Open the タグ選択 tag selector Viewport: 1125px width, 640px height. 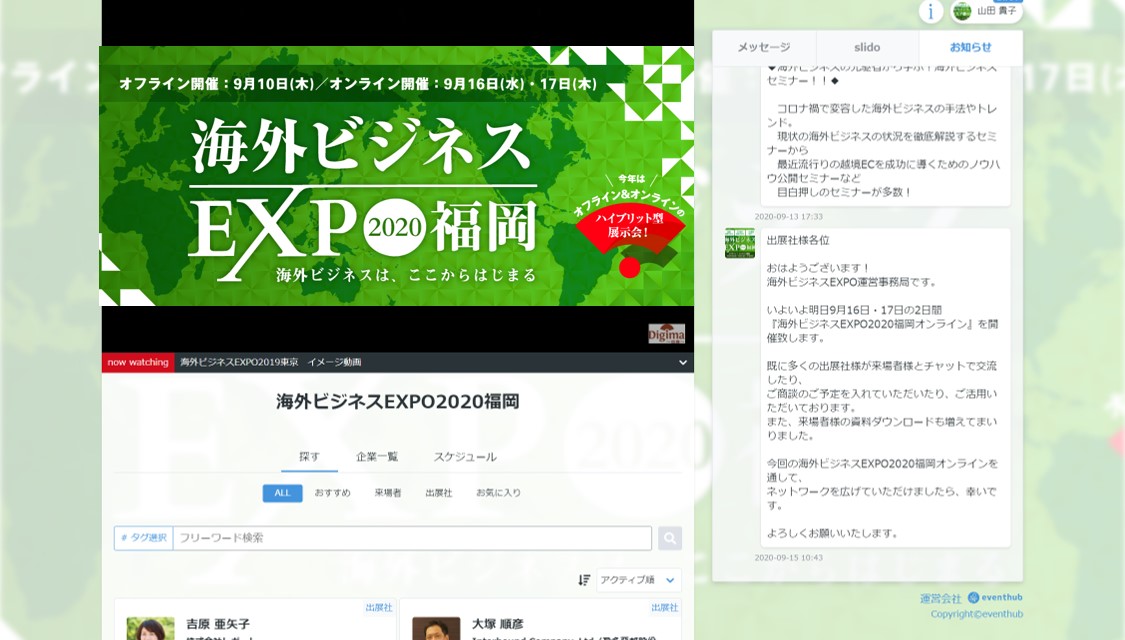pyautogui.click(x=143, y=538)
